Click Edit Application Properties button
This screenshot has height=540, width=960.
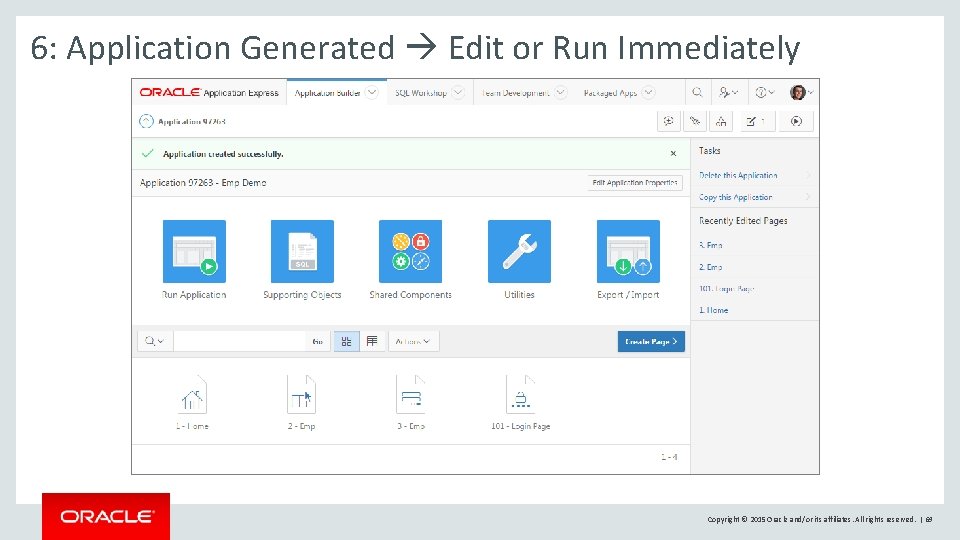click(635, 182)
